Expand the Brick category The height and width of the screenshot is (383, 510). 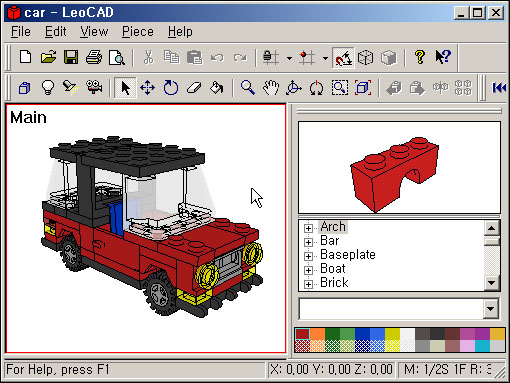click(308, 284)
